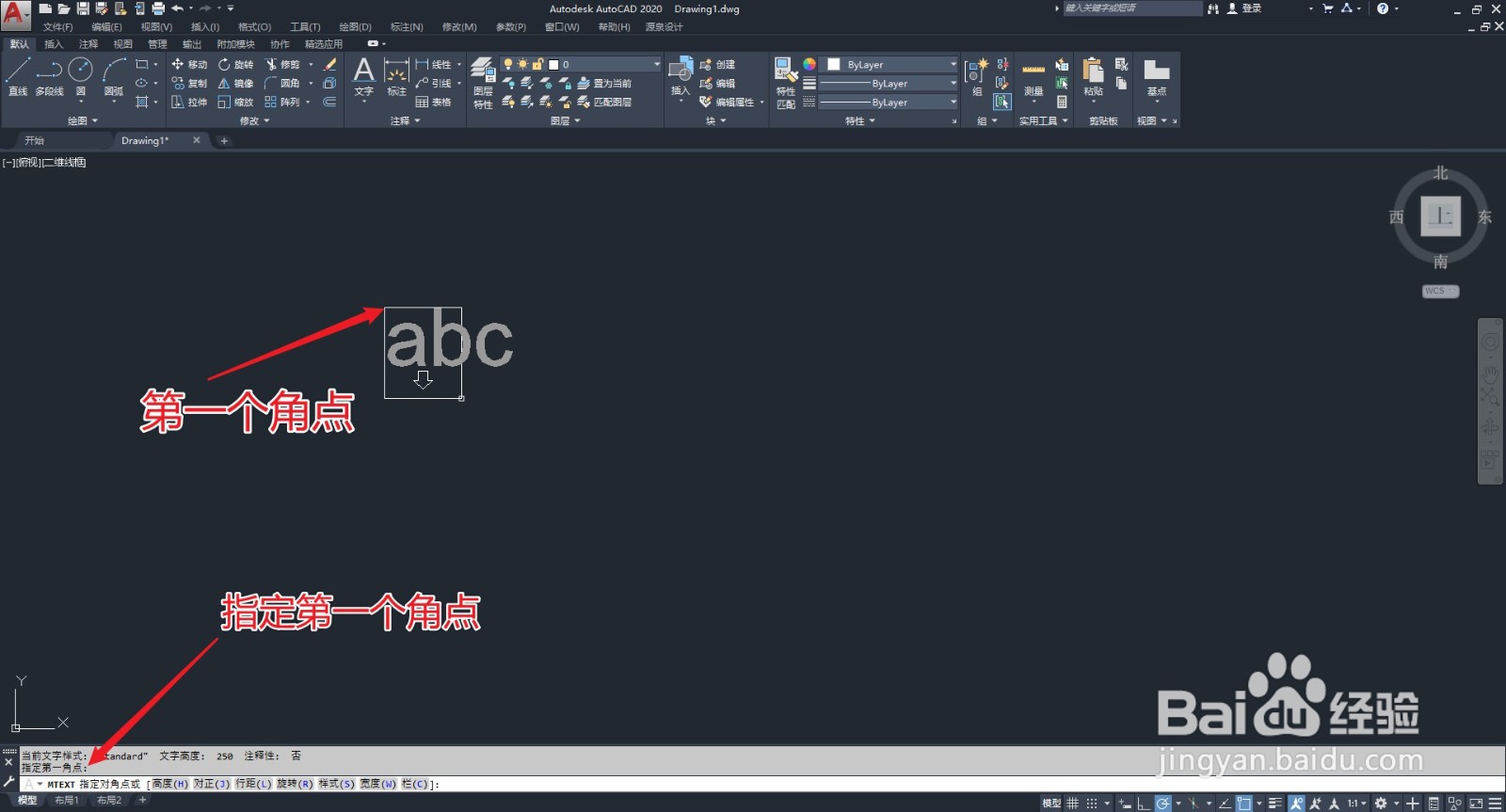The width and height of the screenshot is (1506, 812).
Task: Open Layer Properties (图层特性)
Action: tap(483, 83)
